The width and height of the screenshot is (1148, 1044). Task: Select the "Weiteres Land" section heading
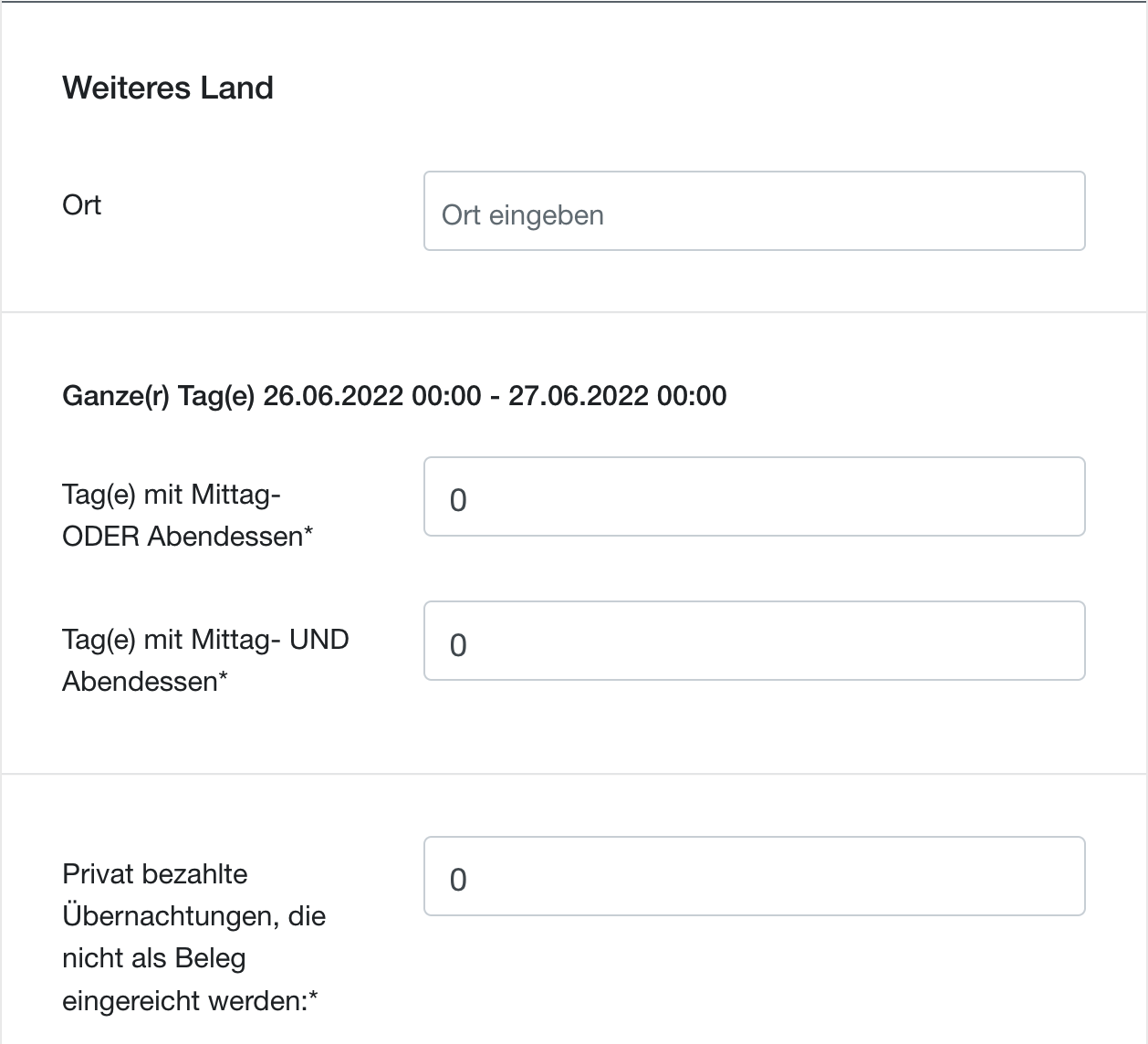(168, 88)
